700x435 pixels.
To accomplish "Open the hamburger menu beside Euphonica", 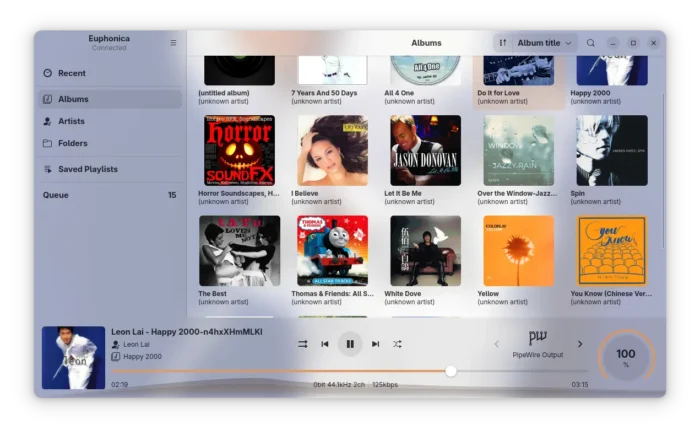I will point(173,43).
